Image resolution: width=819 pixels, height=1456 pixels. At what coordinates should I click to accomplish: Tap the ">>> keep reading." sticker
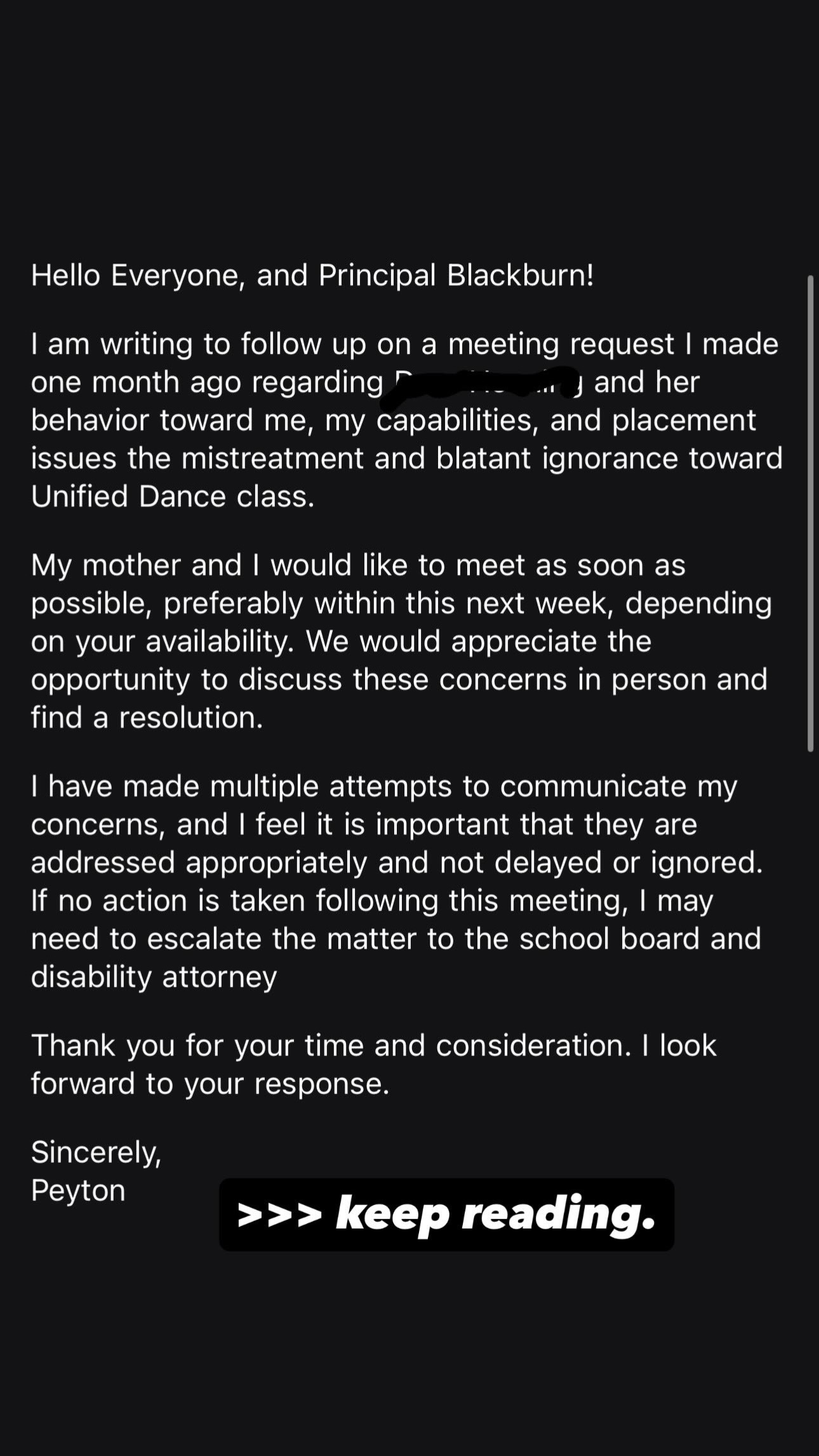pos(446,1214)
